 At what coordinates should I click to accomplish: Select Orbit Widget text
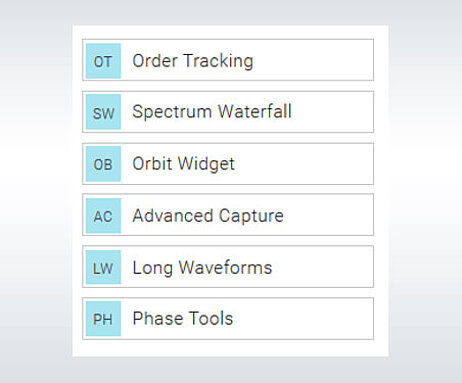[x=184, y=164]
